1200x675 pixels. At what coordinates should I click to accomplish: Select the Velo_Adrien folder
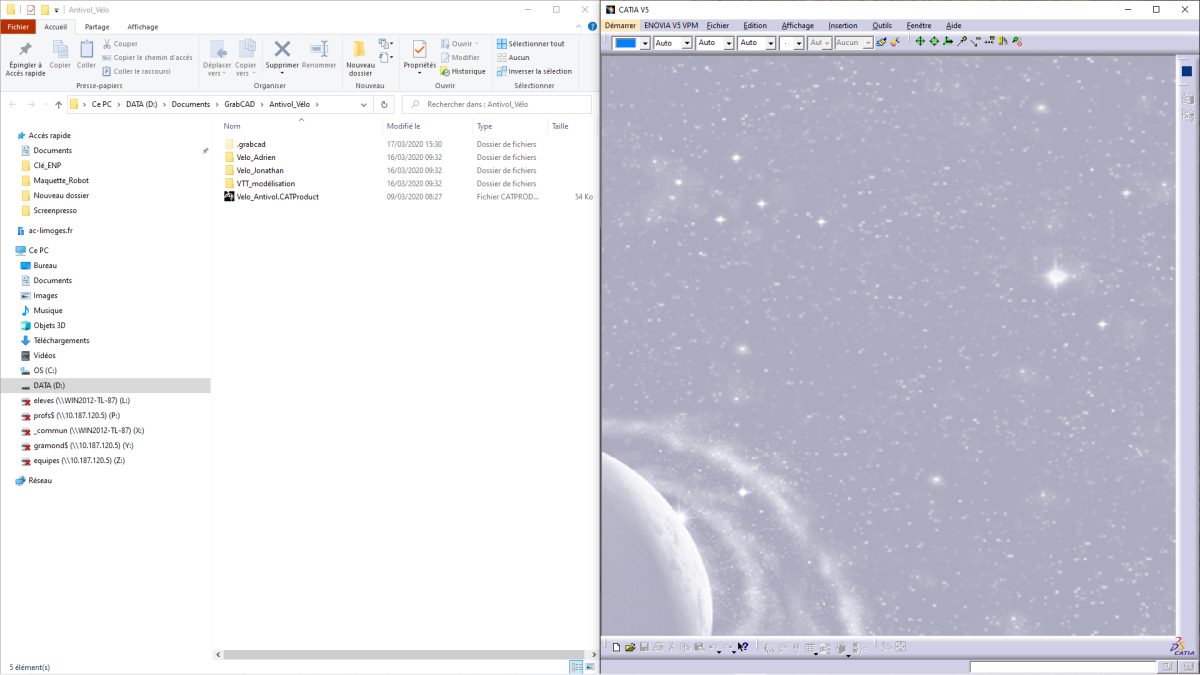point(256,157)
